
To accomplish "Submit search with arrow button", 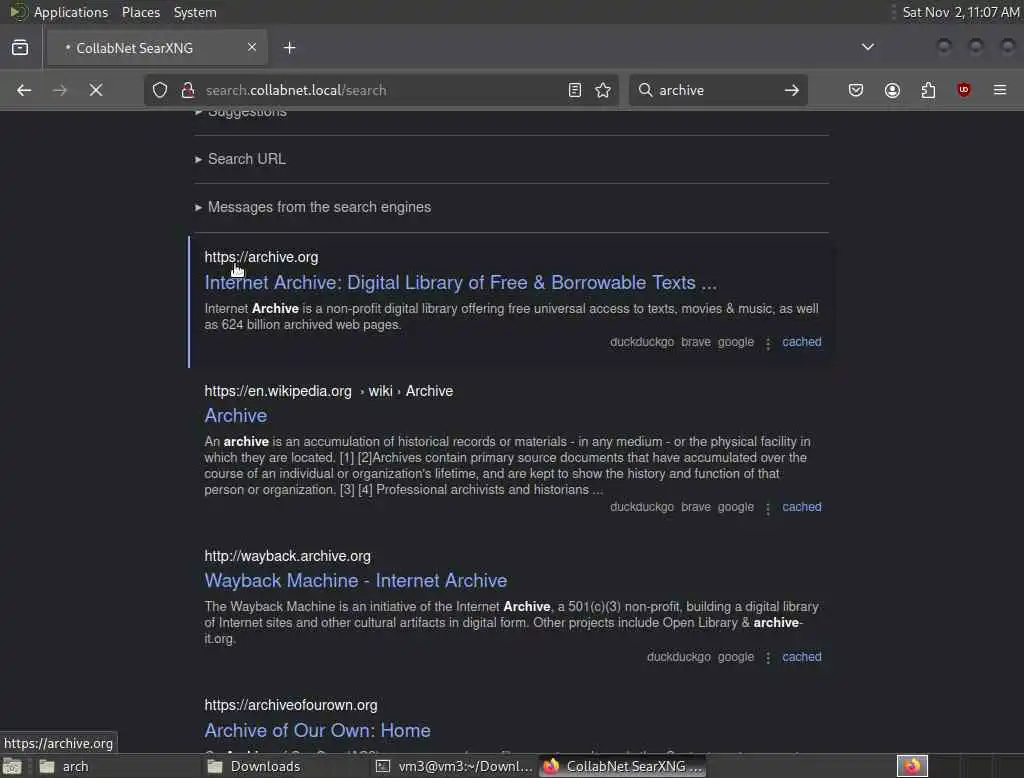I will pos(792,90).
